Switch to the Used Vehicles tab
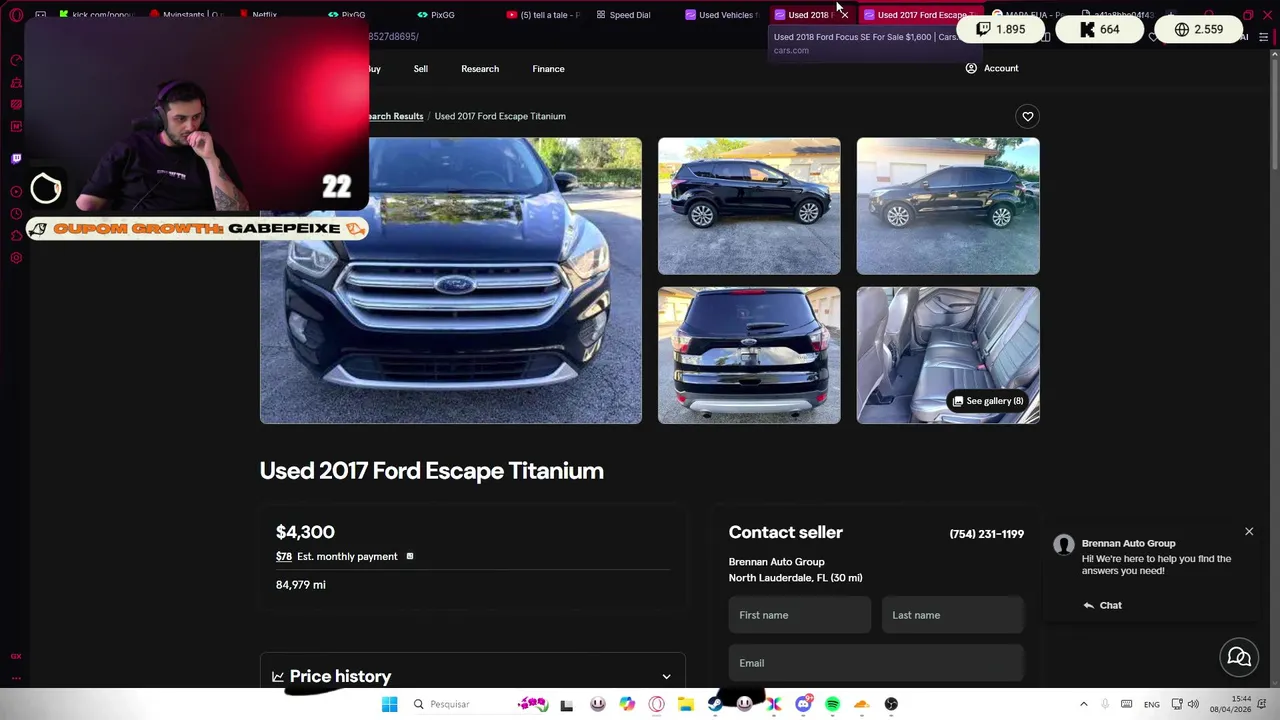 (x=722, y=15)
